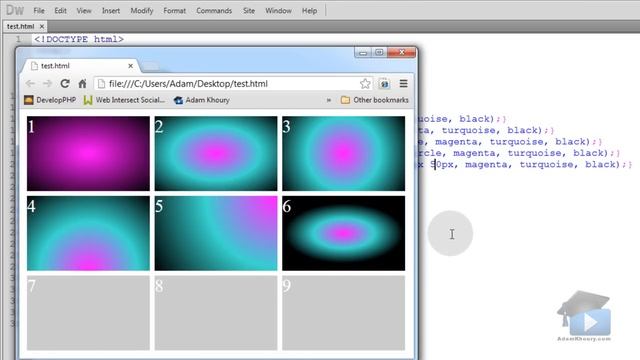Image resolution: width=640 pixels, height=360 pixels.
Task: Open the Site menu
Action: pos(249,11)
